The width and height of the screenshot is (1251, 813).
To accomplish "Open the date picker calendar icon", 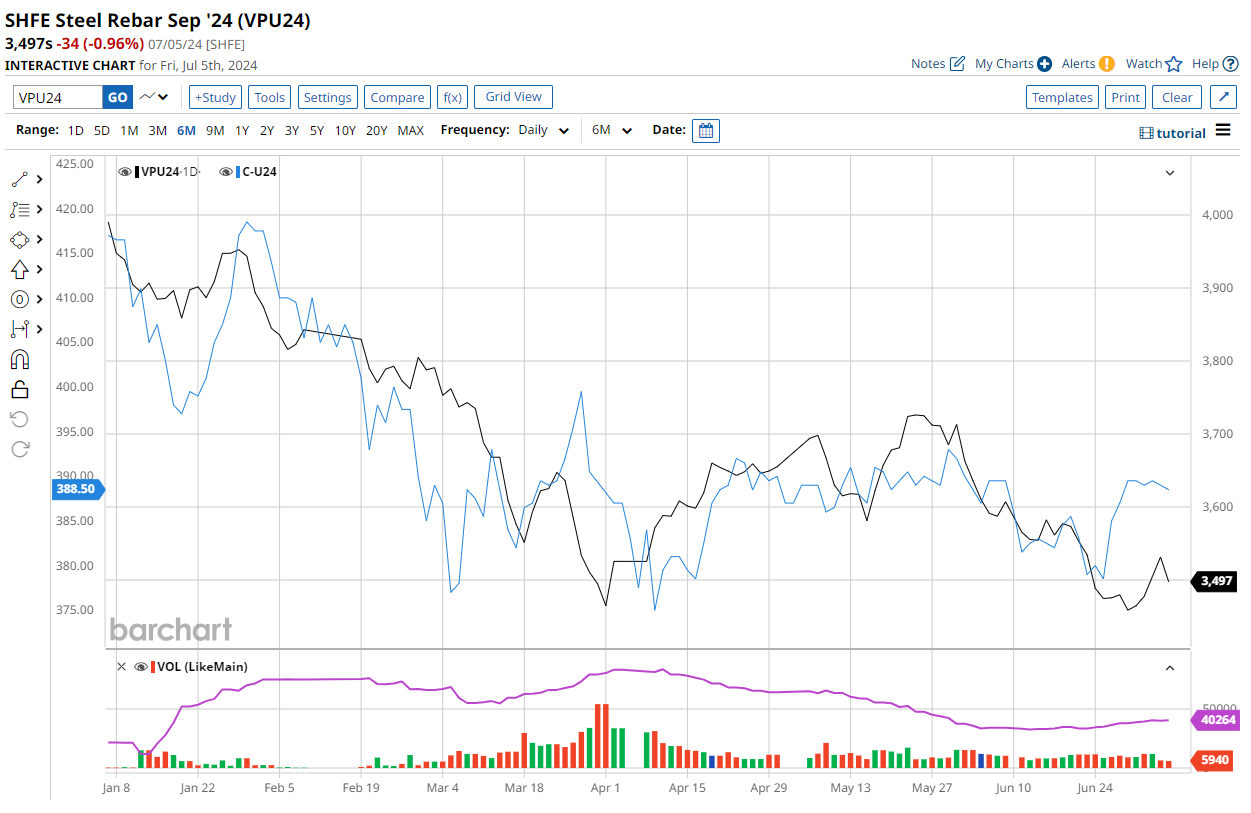I will (x=706, y=131).
